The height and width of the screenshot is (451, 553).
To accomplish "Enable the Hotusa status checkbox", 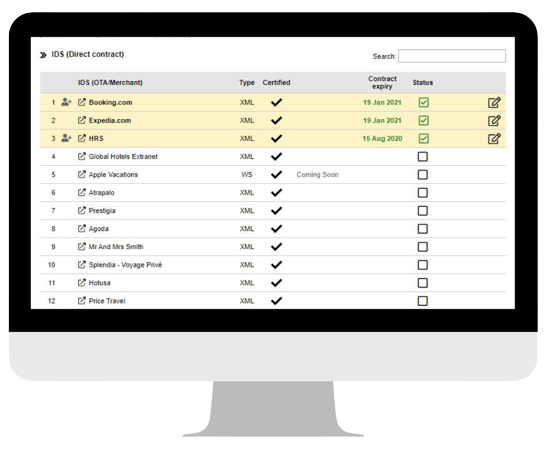I will pos(423,283).
